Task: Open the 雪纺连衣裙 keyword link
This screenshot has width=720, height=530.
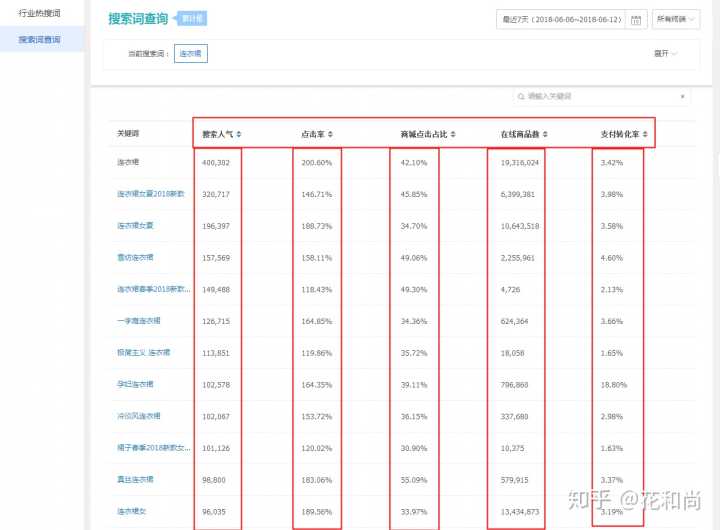Action: coord(136,257)
